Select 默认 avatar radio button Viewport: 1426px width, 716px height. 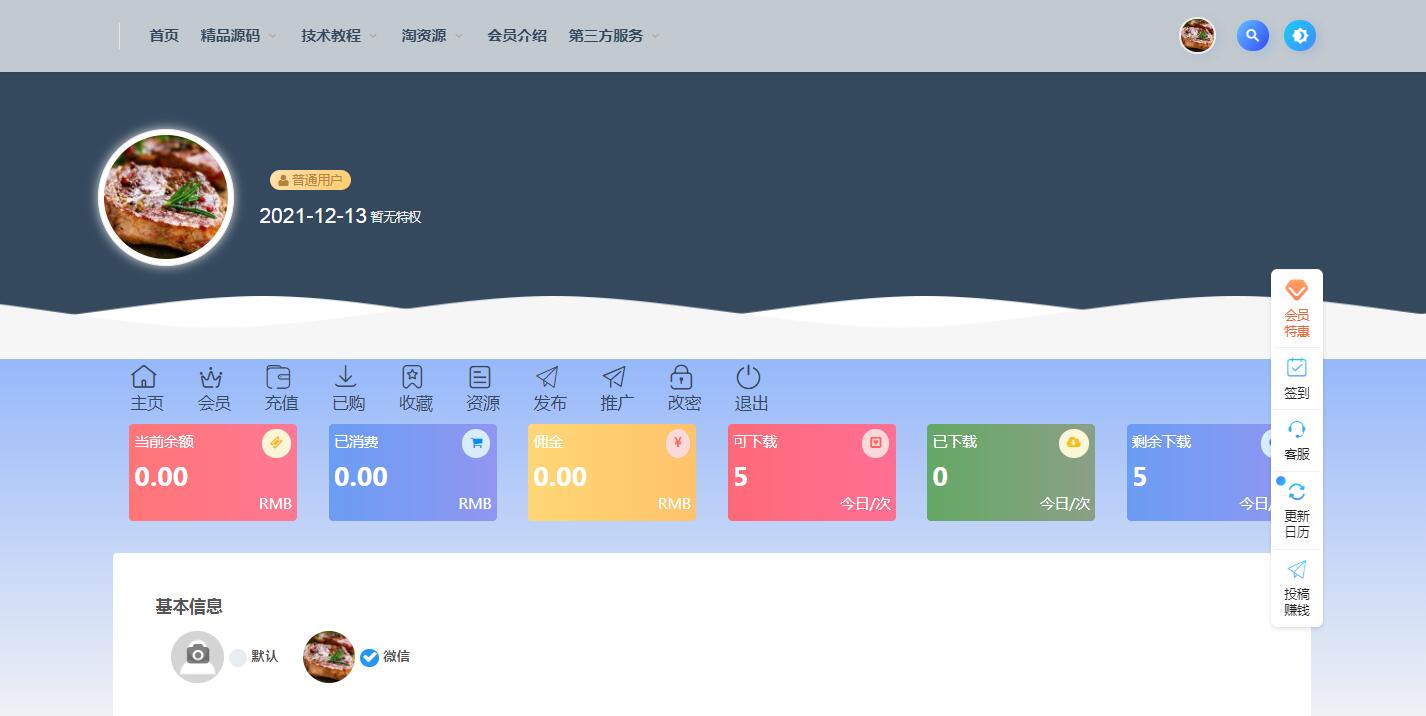click(238, 658)
